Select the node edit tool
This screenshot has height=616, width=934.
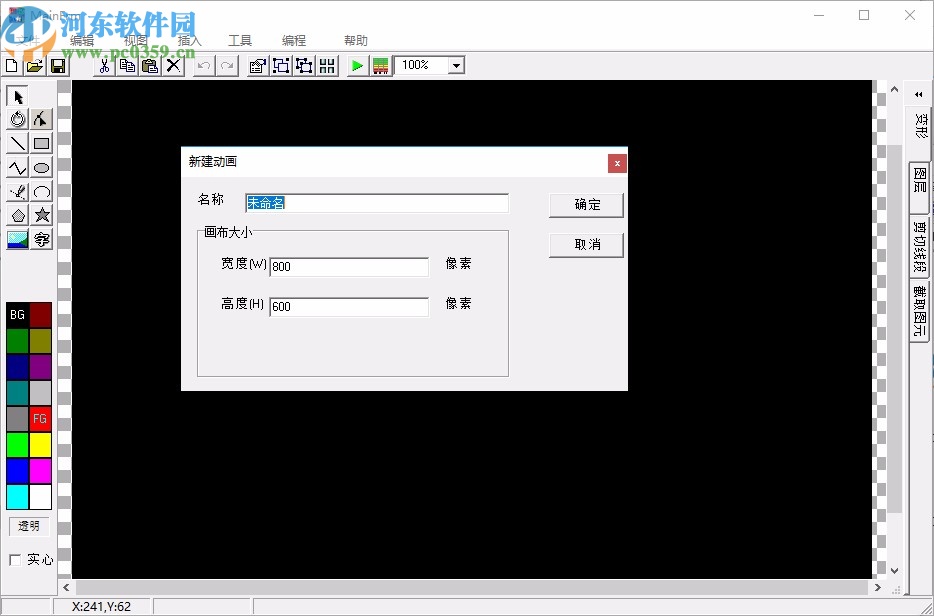pos(41,119)
